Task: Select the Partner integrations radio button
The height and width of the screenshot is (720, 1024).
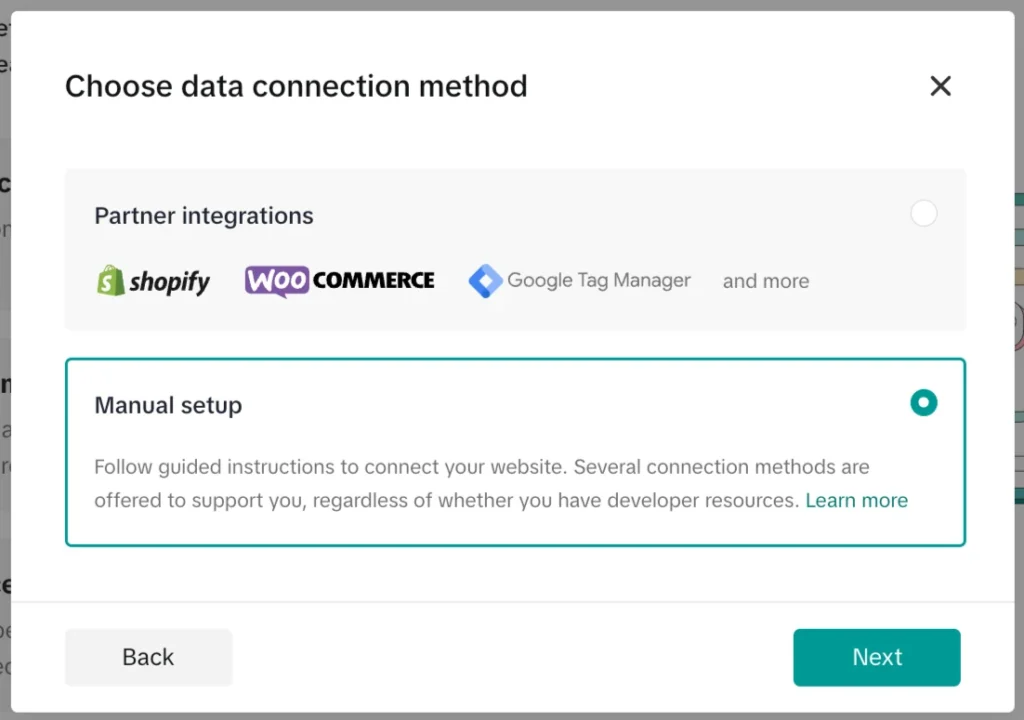Action: pyautogui.click(x=923, y=213)
